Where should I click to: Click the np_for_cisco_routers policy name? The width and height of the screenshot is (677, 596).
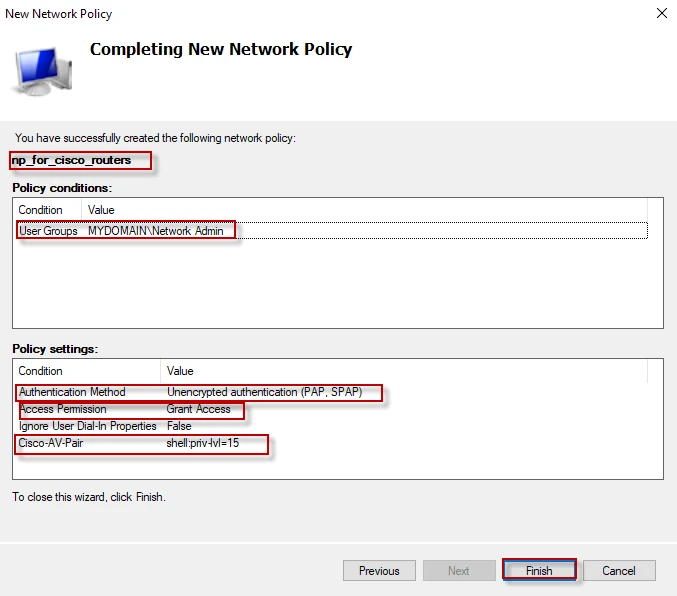tap(71, 160)
